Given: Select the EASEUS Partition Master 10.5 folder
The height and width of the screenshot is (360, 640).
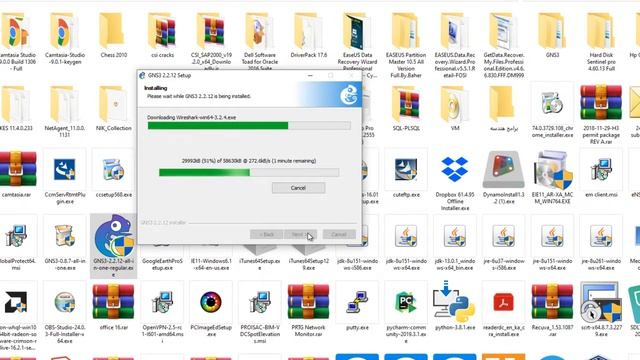Looking at the screenshot, I should click(x=406, y=31).
